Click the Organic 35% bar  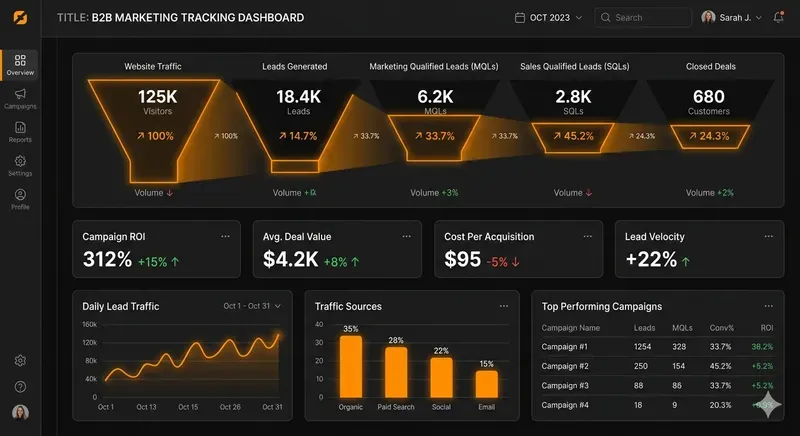click(351, 367)
